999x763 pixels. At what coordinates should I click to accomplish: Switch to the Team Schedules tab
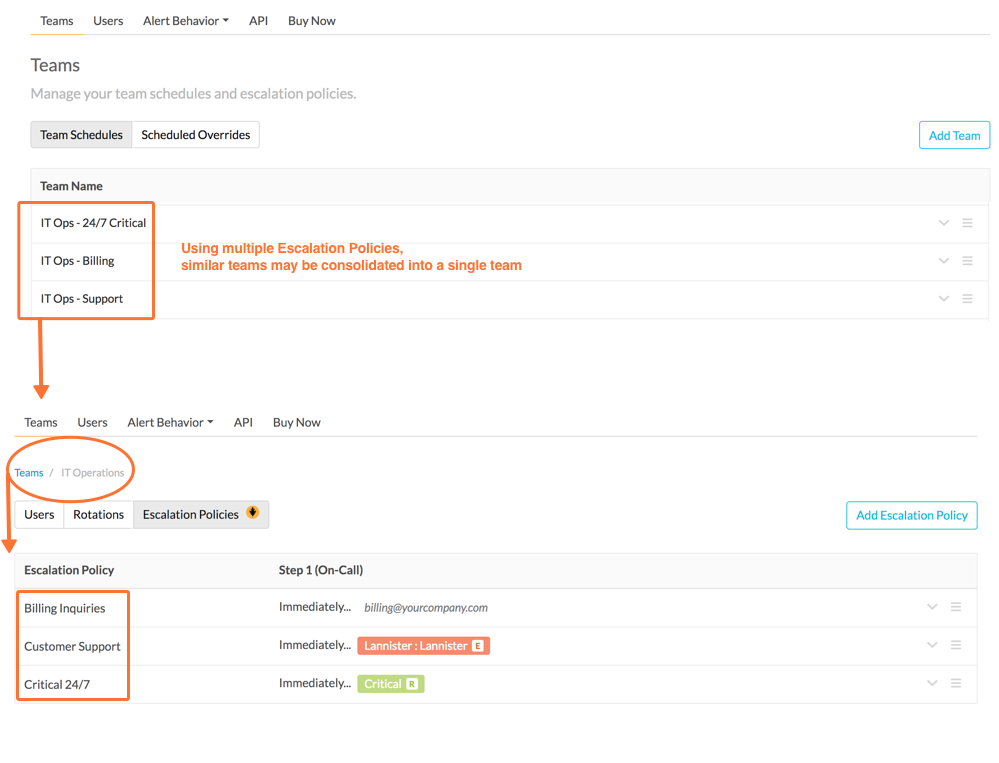[82, 135]
